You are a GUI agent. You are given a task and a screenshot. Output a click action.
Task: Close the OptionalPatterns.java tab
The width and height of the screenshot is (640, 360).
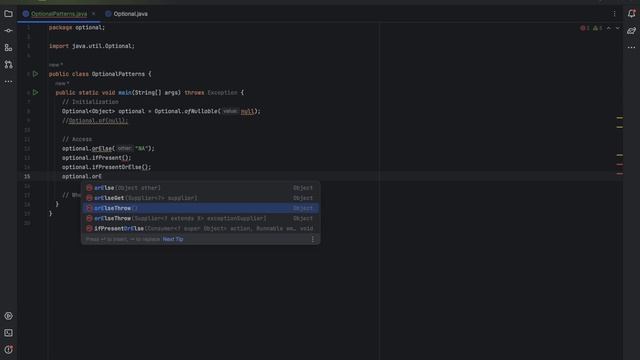pos(93,14)
